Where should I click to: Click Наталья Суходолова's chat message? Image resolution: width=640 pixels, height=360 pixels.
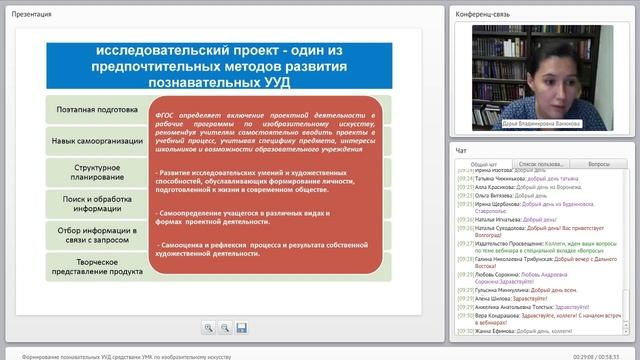point(531,231)
